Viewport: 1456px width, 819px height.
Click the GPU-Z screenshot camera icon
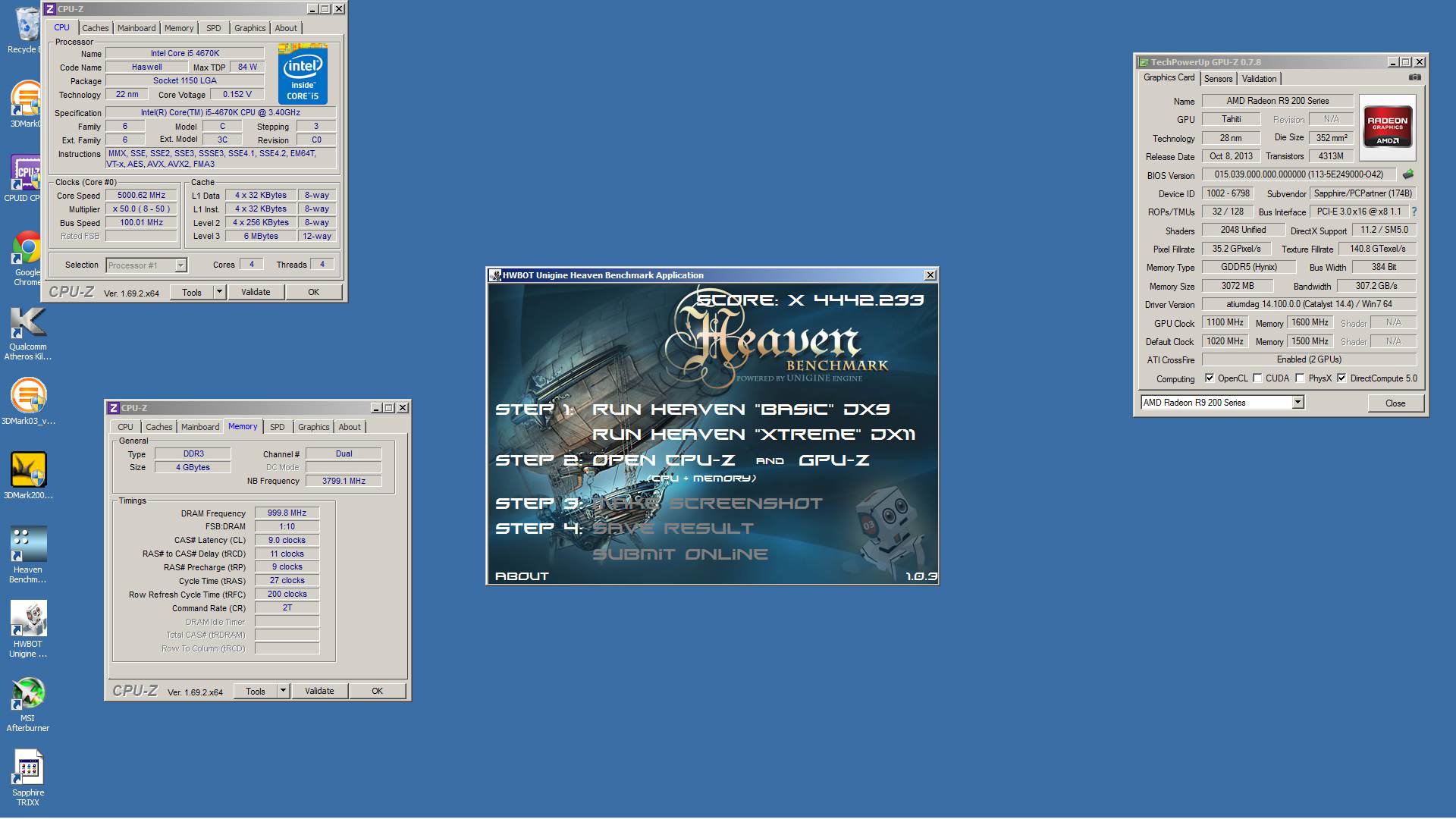click(x=1414, y=77)
